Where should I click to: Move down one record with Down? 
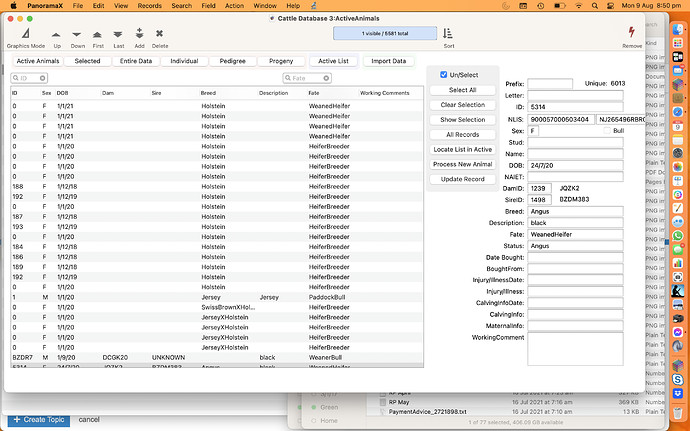77,38
